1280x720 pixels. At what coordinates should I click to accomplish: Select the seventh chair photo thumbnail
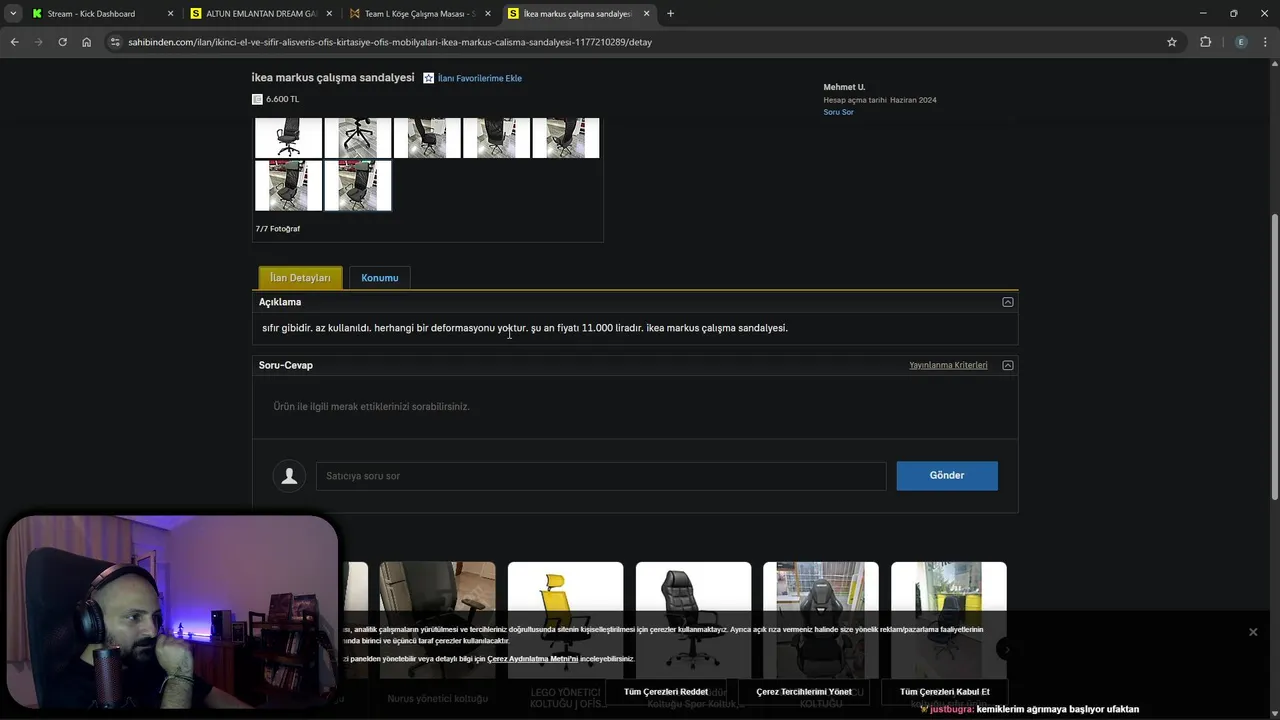pos(358,185)
